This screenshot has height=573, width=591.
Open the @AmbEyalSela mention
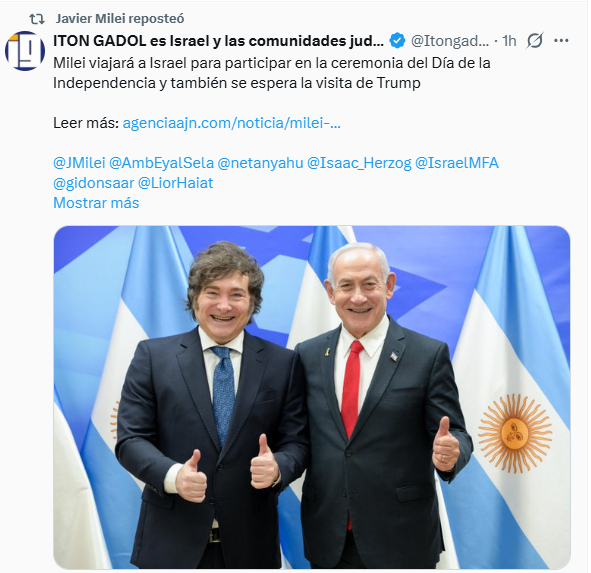(x=161, y=163)
